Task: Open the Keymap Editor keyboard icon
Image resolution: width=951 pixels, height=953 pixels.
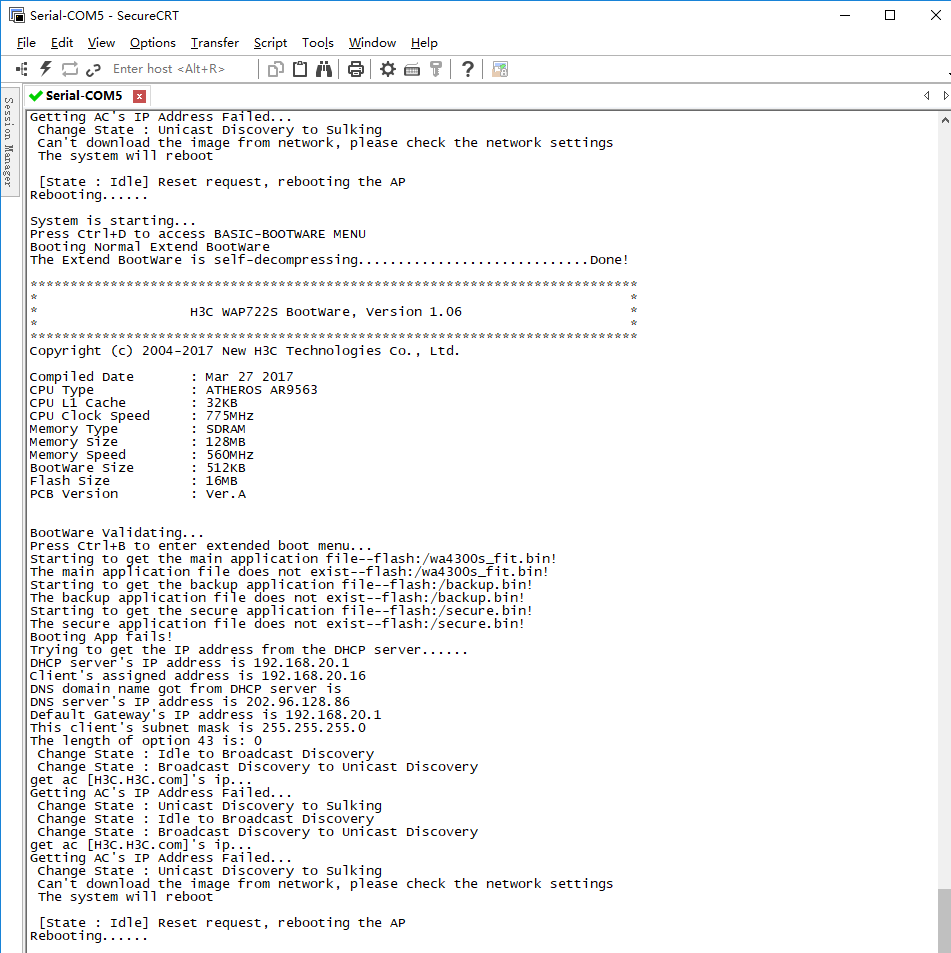Action: click(412, 70)
